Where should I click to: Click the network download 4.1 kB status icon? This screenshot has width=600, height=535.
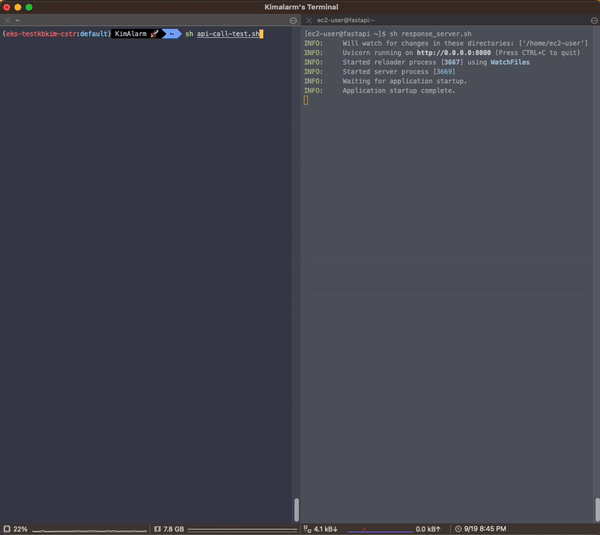pyautogui.click(x=308, y=529)
